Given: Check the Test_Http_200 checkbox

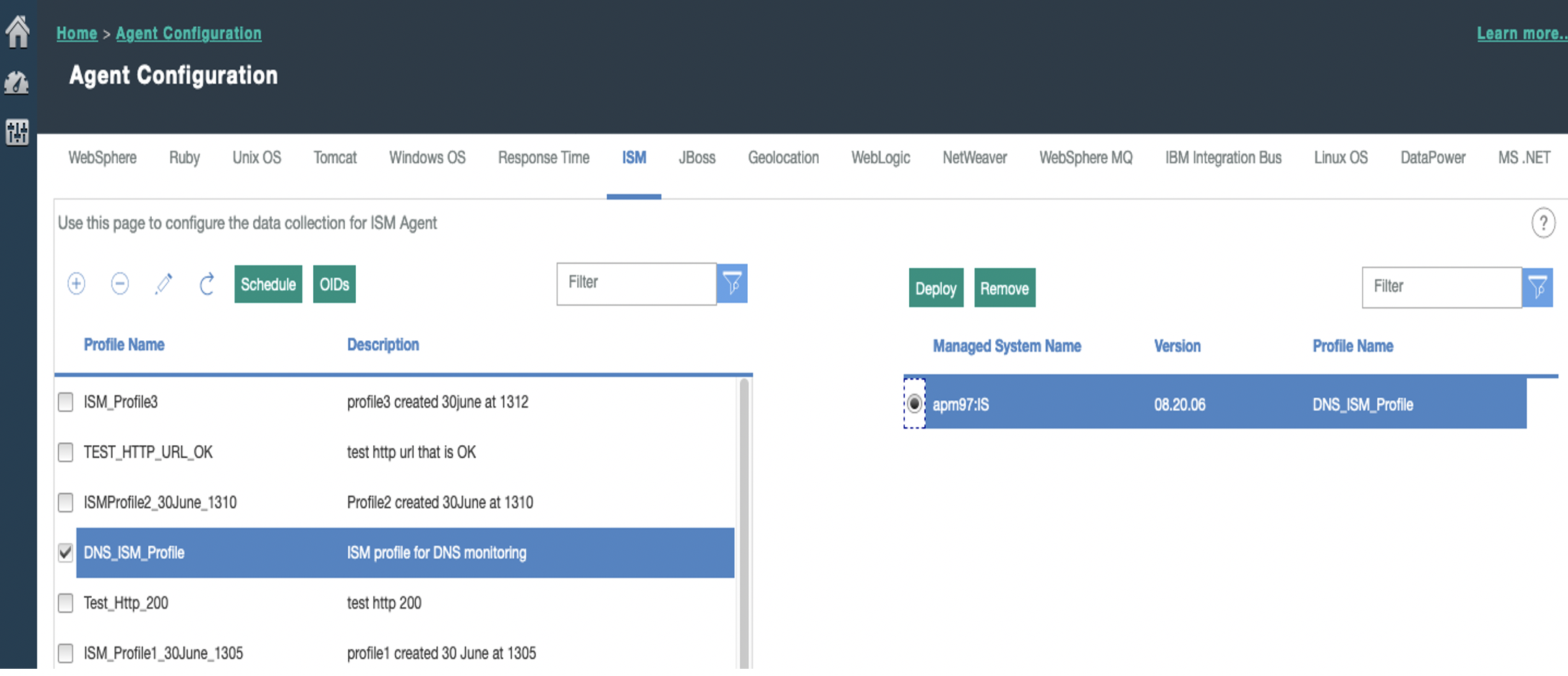Looking at the screenshot, I should (x=66, y=603).
